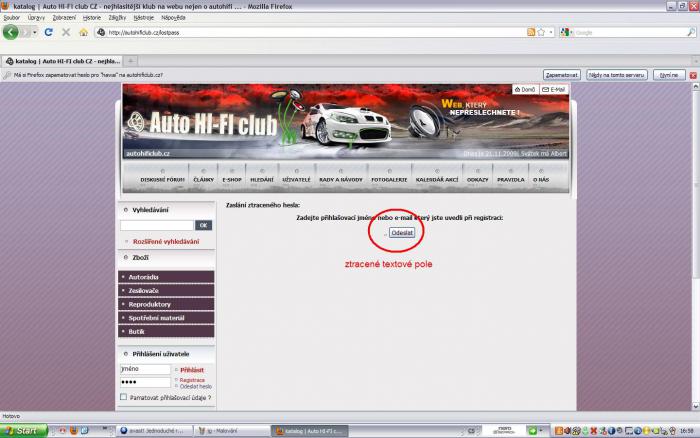Close the password notification bar
The width and height of the screenshot is (700, 438).
pyautogui.click(x=693, y=75)
